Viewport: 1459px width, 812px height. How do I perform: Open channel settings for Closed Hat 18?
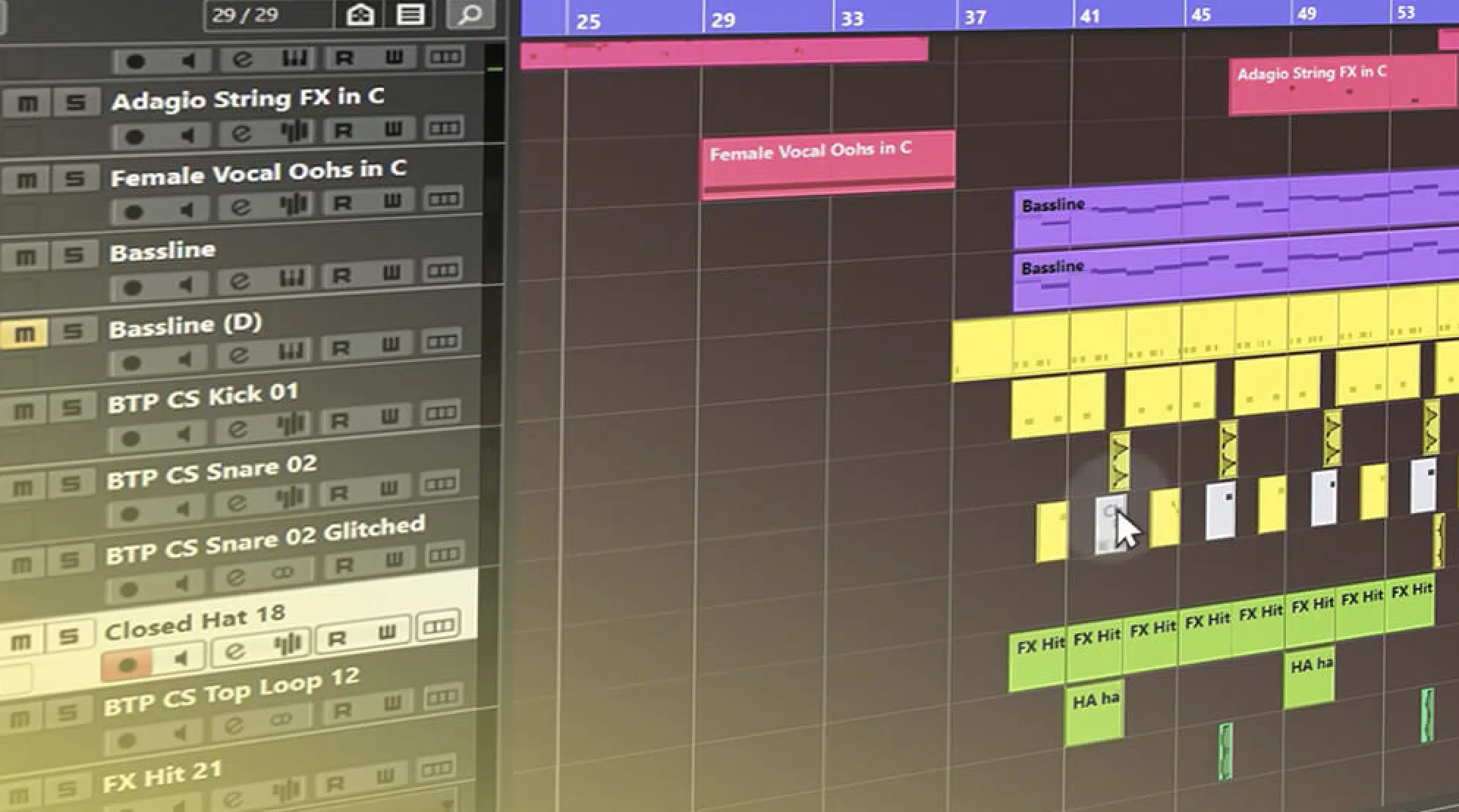click(x=234, y=651)
